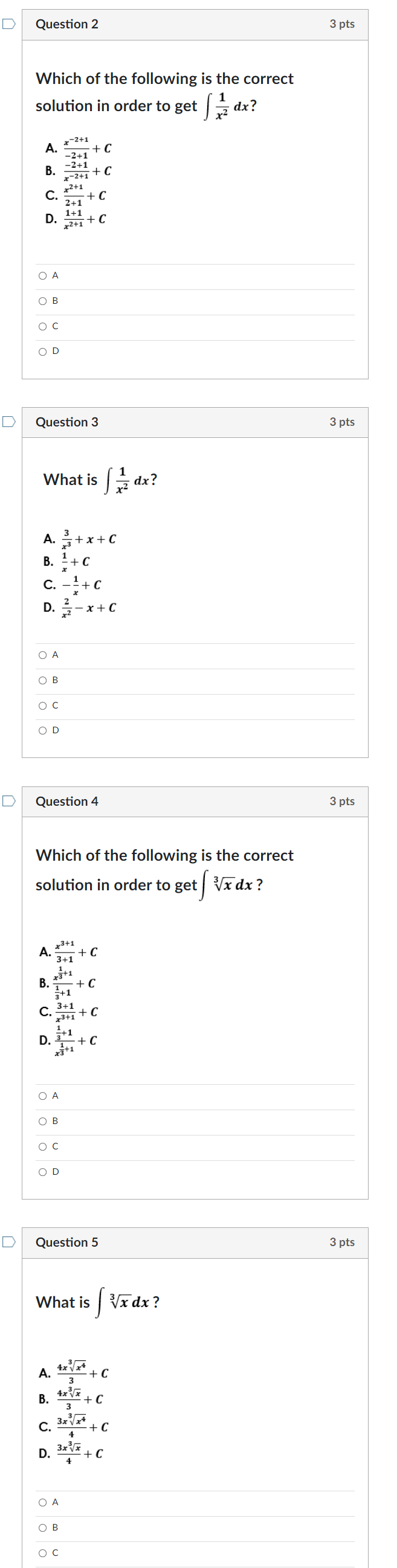Select answer B for Question 3
This screenshot has height=1568, width=397.
[42, 680]
